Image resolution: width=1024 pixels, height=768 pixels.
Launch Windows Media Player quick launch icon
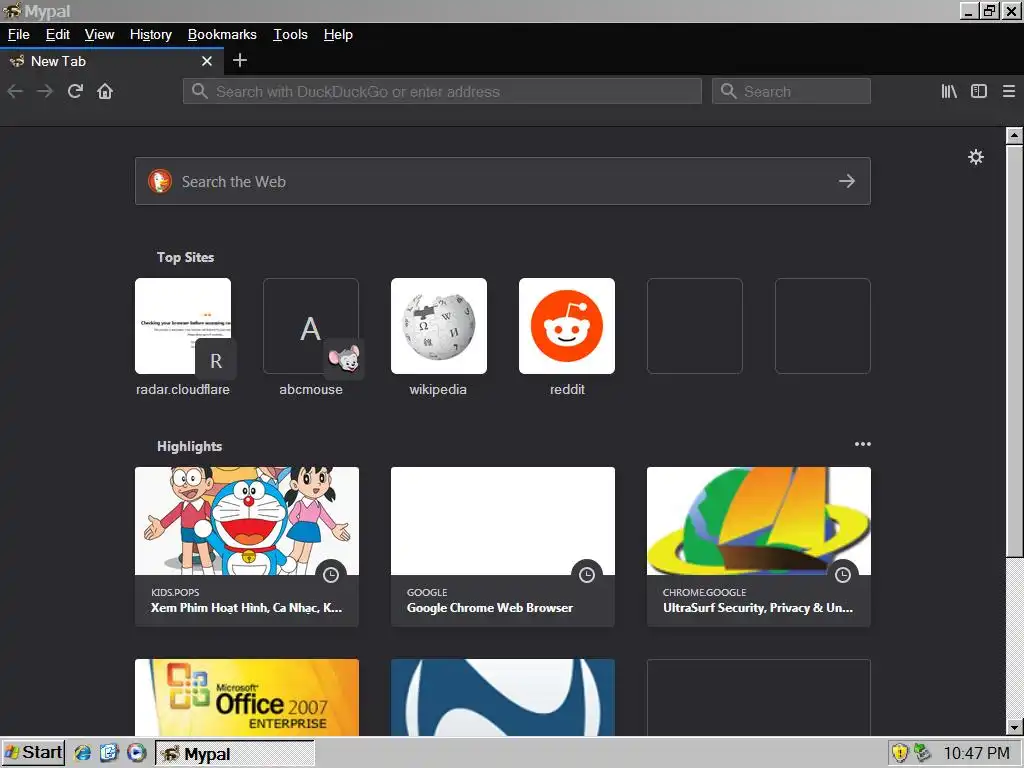click(x=136, y=753)
